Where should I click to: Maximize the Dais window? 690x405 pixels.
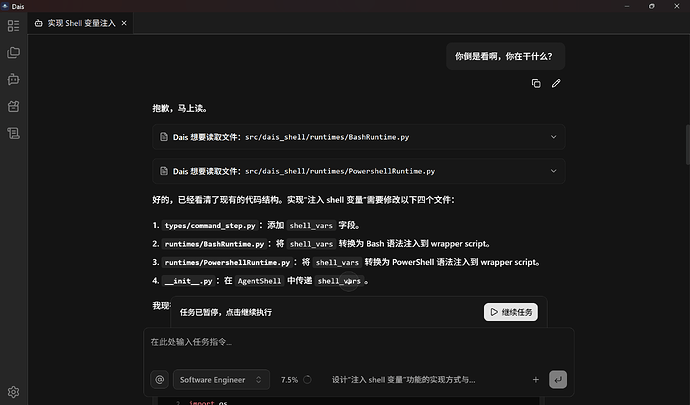pos(652,6)
